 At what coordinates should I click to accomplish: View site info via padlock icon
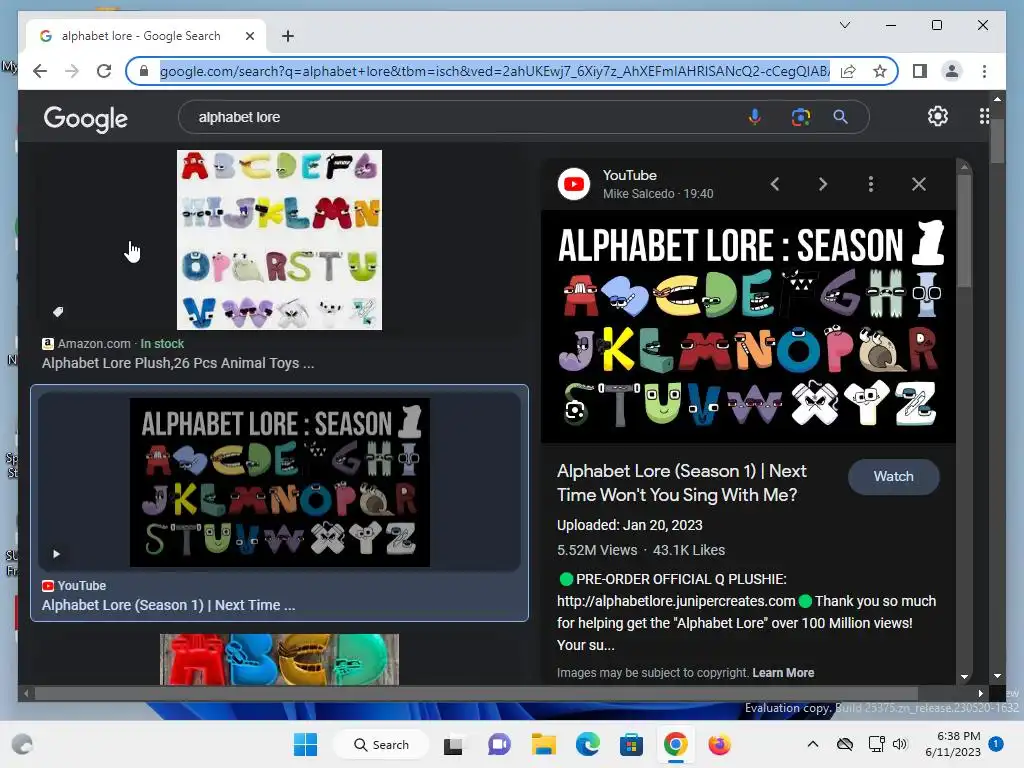144,71
